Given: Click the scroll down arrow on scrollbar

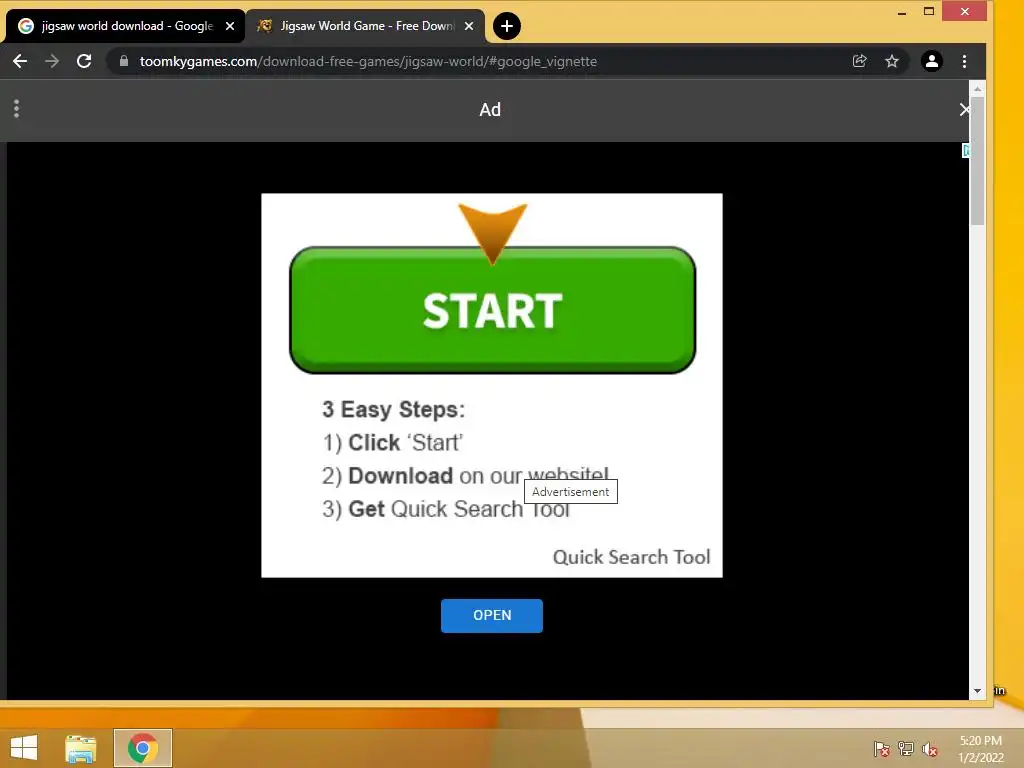Looking at the screenshot, I should click(x=977, y=691).
